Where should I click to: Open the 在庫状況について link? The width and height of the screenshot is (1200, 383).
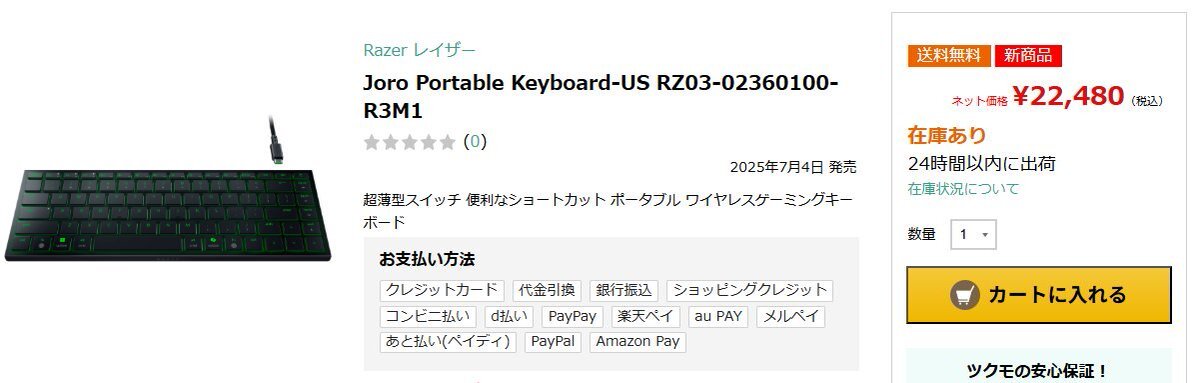pos(963,189)
